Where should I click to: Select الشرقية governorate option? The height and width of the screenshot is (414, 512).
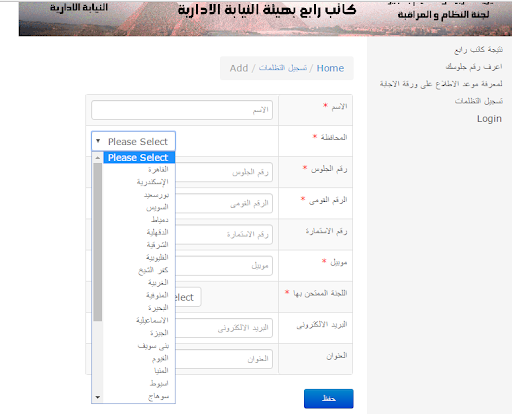point(139,245)
